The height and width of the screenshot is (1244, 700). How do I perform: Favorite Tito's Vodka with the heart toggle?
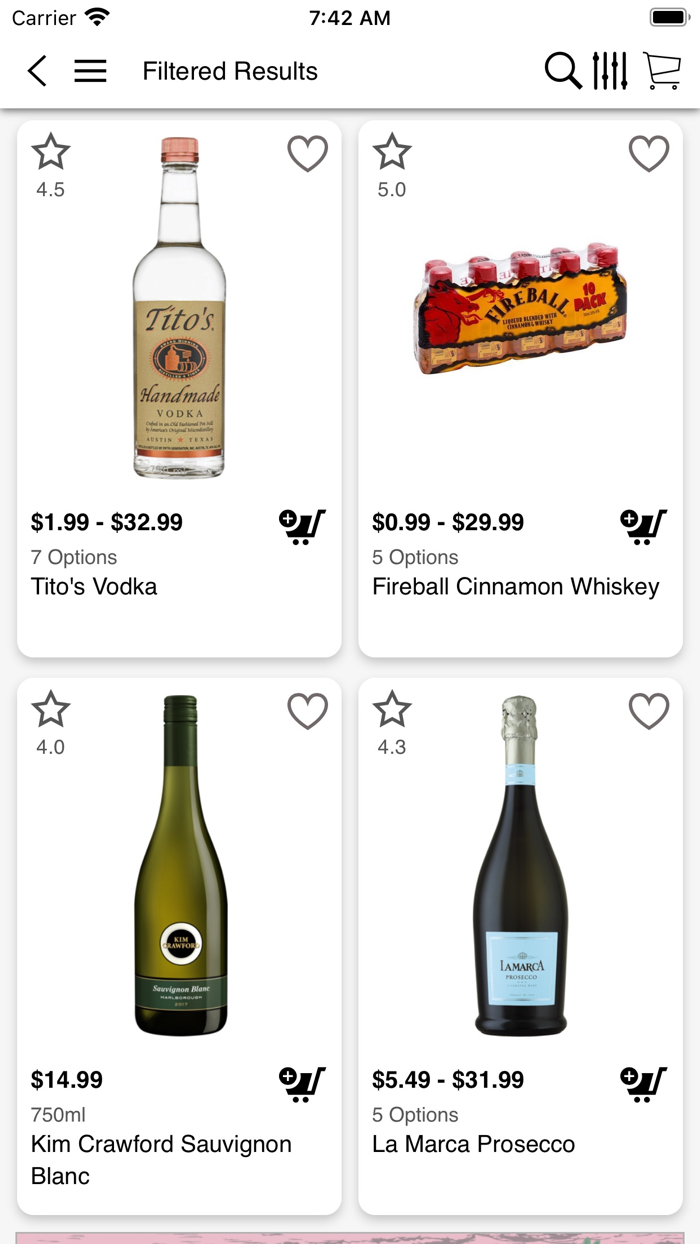[x=307, y=153]
